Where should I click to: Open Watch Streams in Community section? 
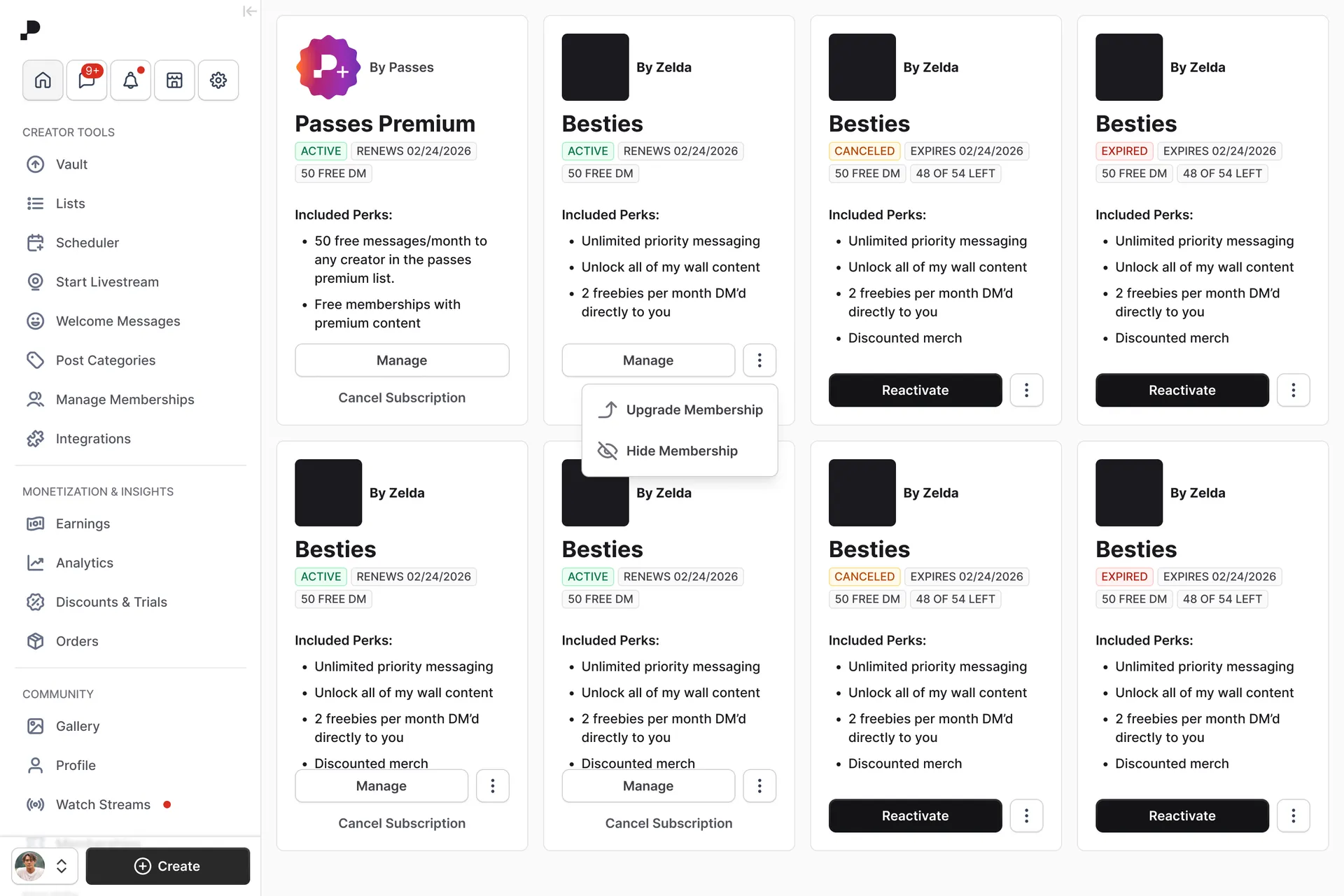click(x=103, y=804)
